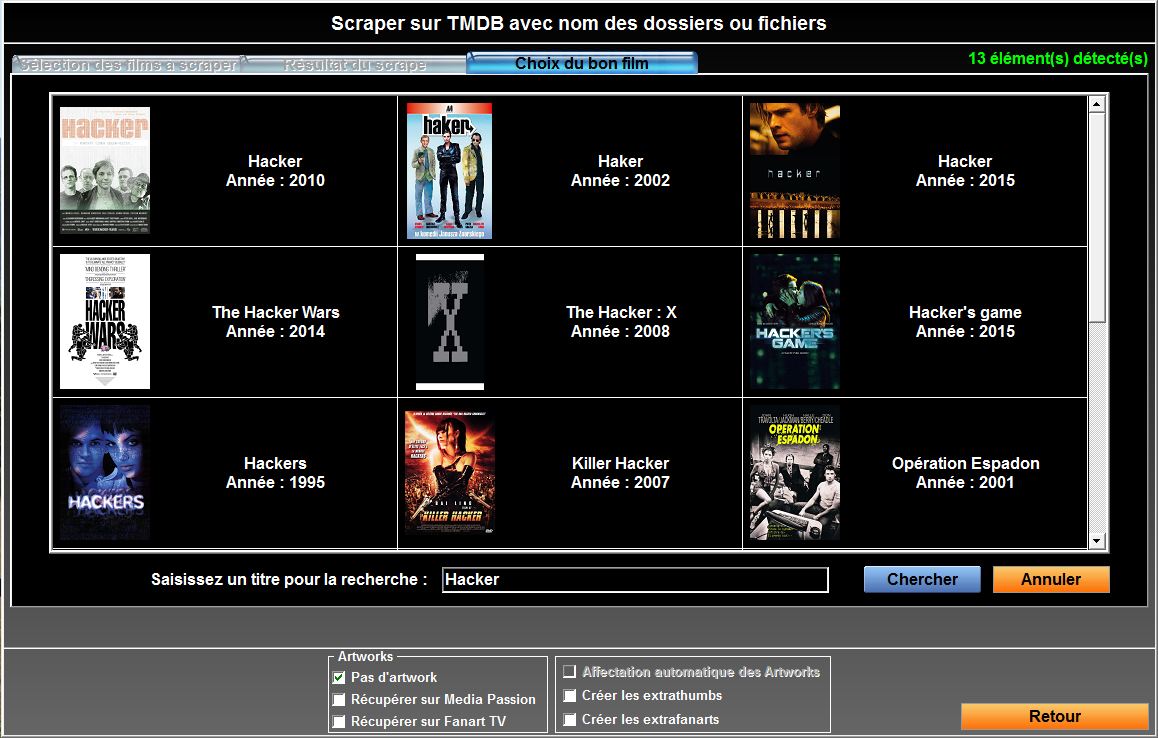Viewport: 1158px width, 738px height.
Task: Choose the Hackers 1995 poster
Action: (x=105, y=473)
